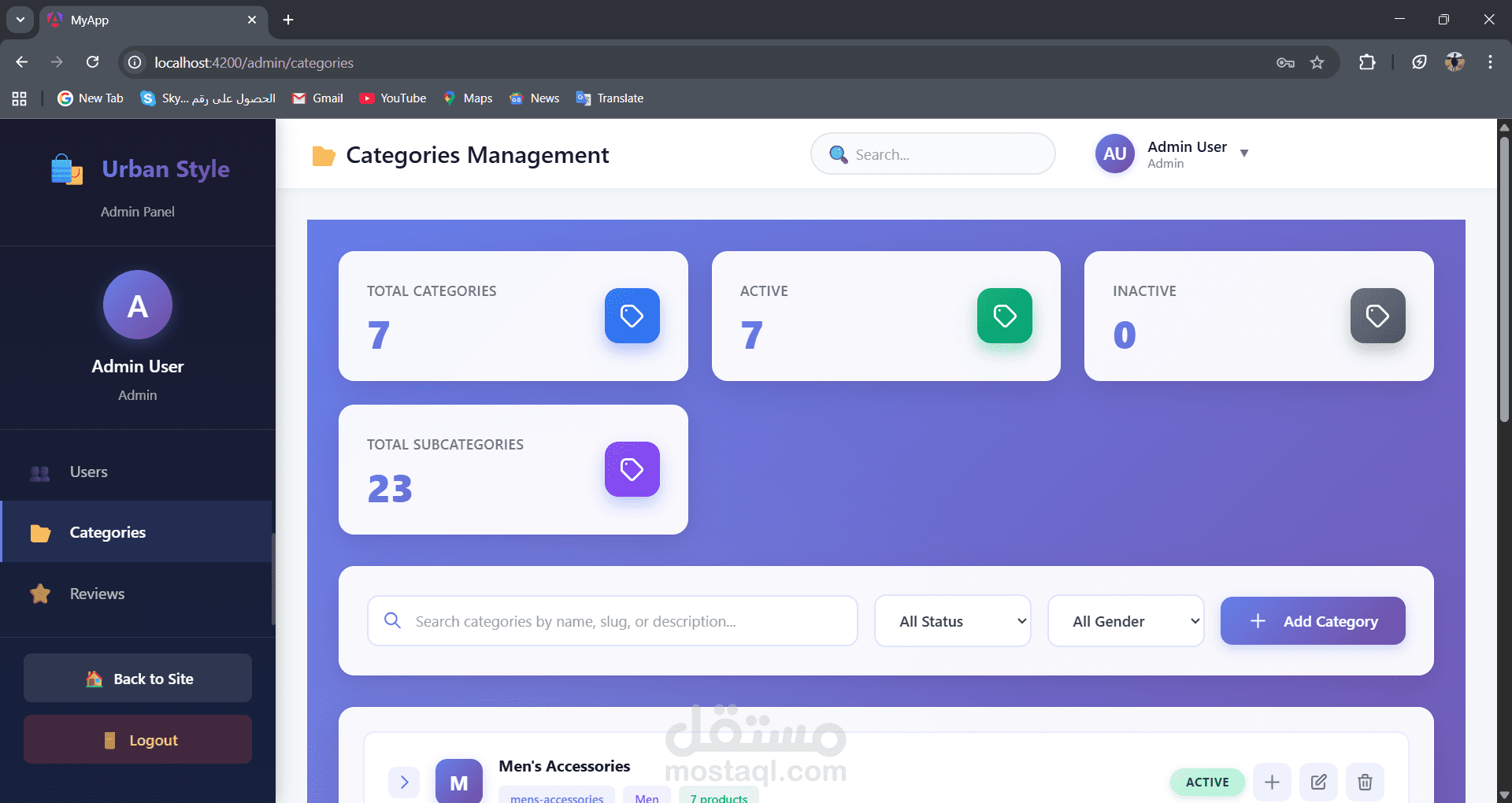Reload the page with browser refresh icon
Image resolution: width=1512 pixels, height=803 pixels.
93,62
